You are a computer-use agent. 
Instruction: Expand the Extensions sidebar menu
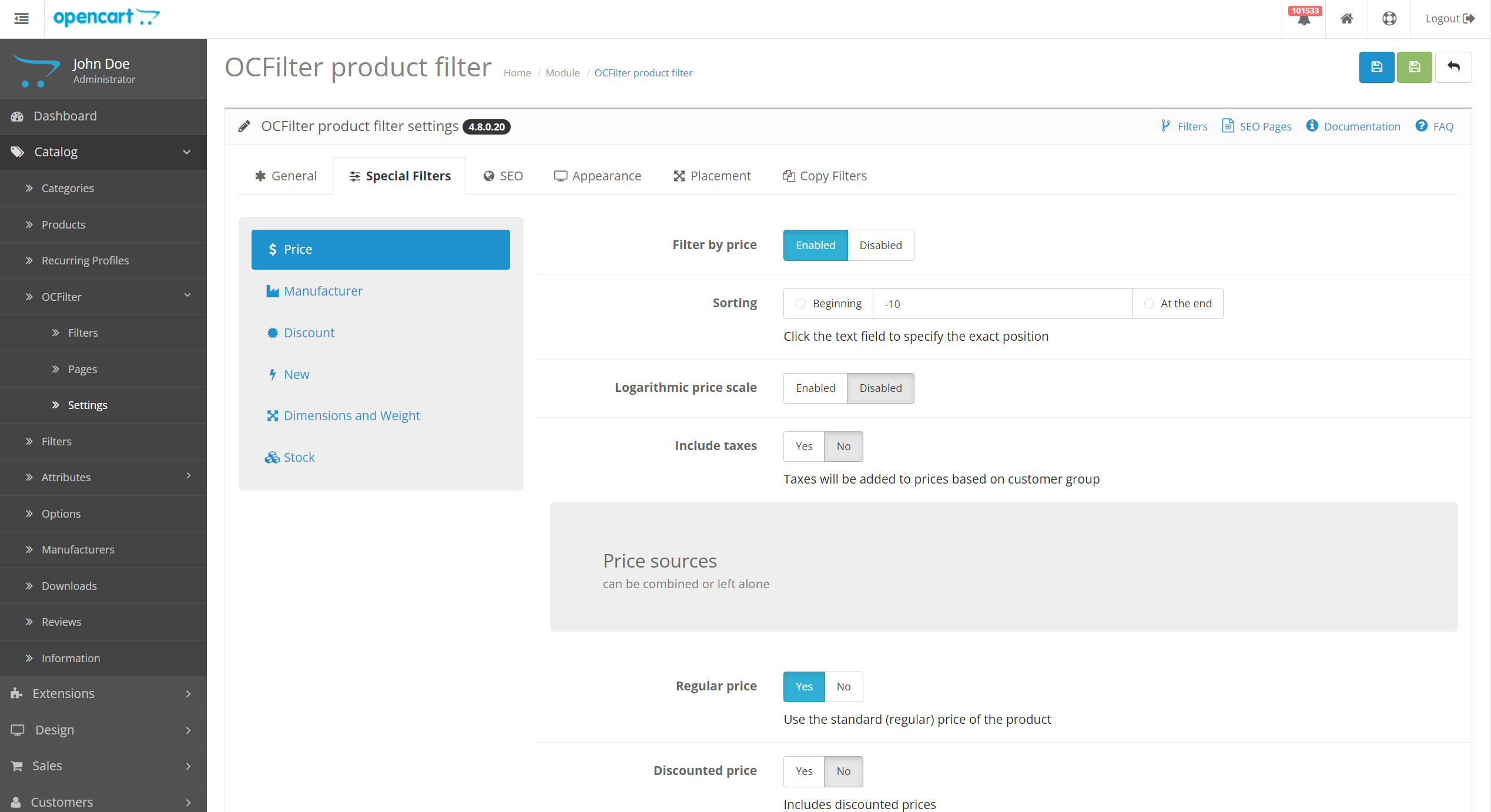tap(63, 693)
